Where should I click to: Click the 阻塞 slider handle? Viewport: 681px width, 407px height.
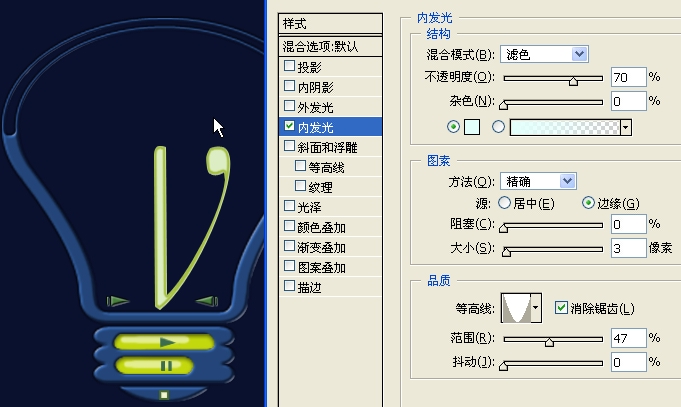click(x=503, y=228)
